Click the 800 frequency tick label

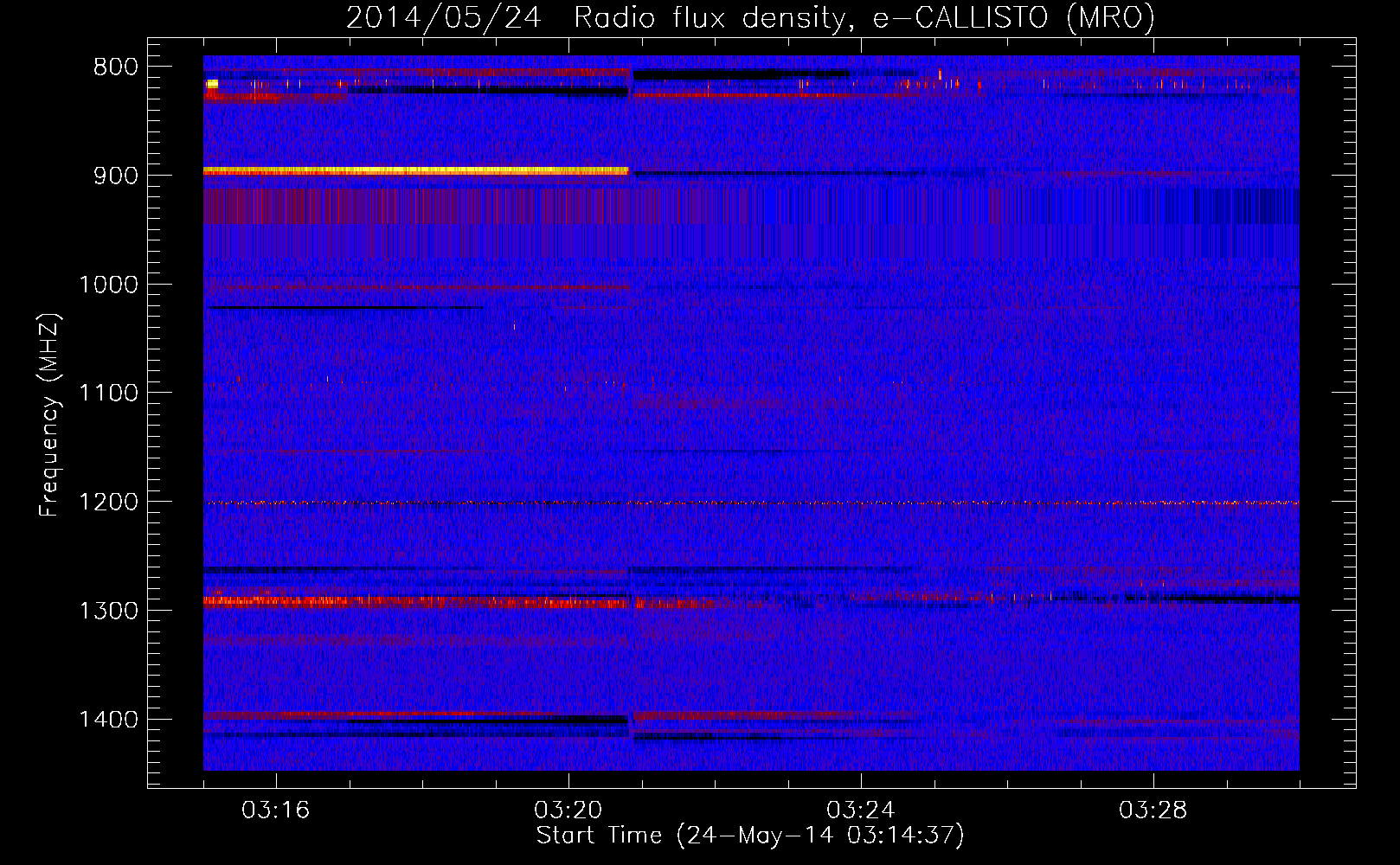point(116,67)
